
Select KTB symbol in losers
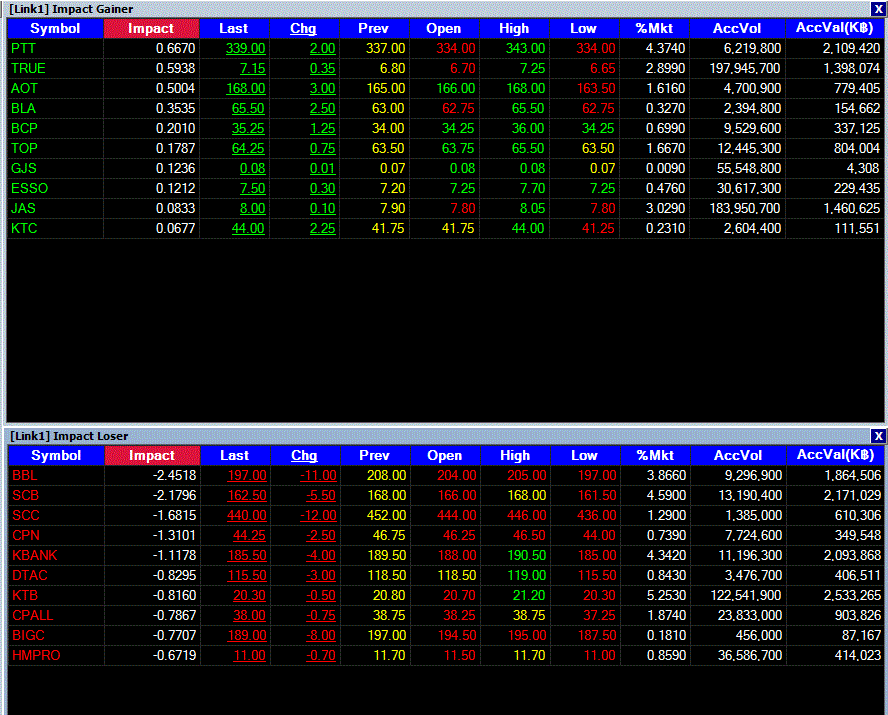25,596
